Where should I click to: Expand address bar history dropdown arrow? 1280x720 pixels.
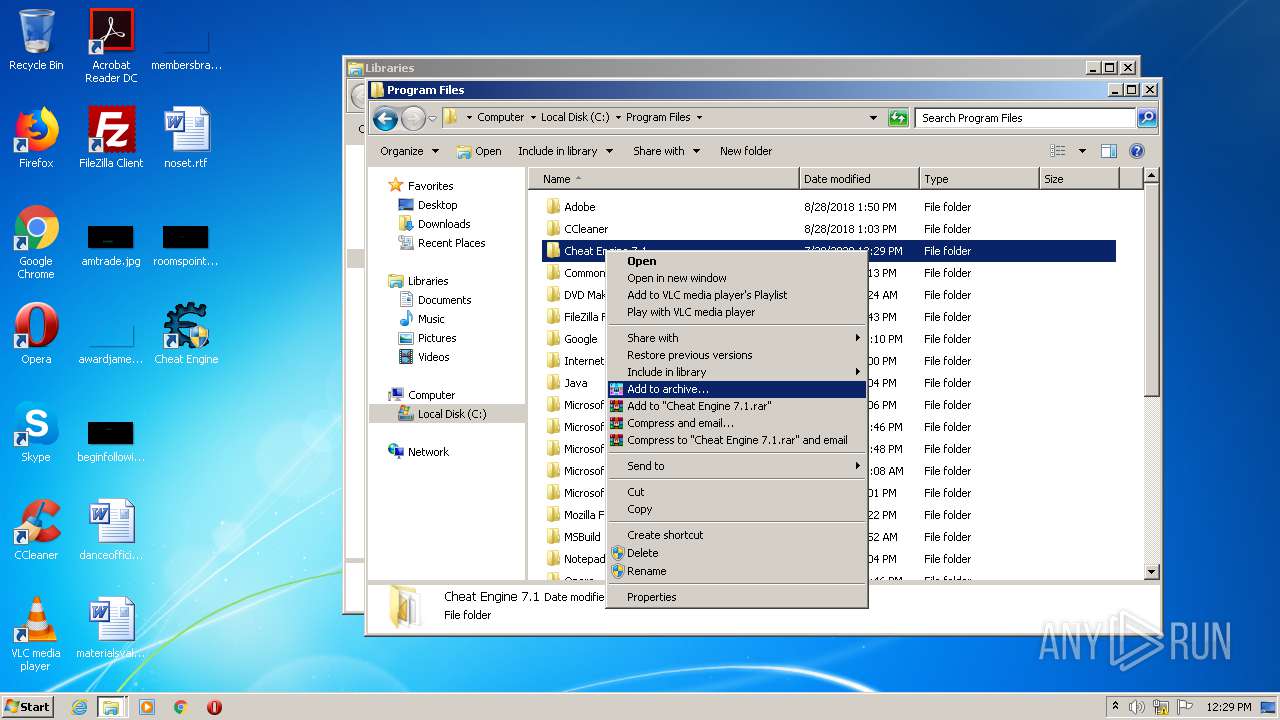tap(873, 118)
